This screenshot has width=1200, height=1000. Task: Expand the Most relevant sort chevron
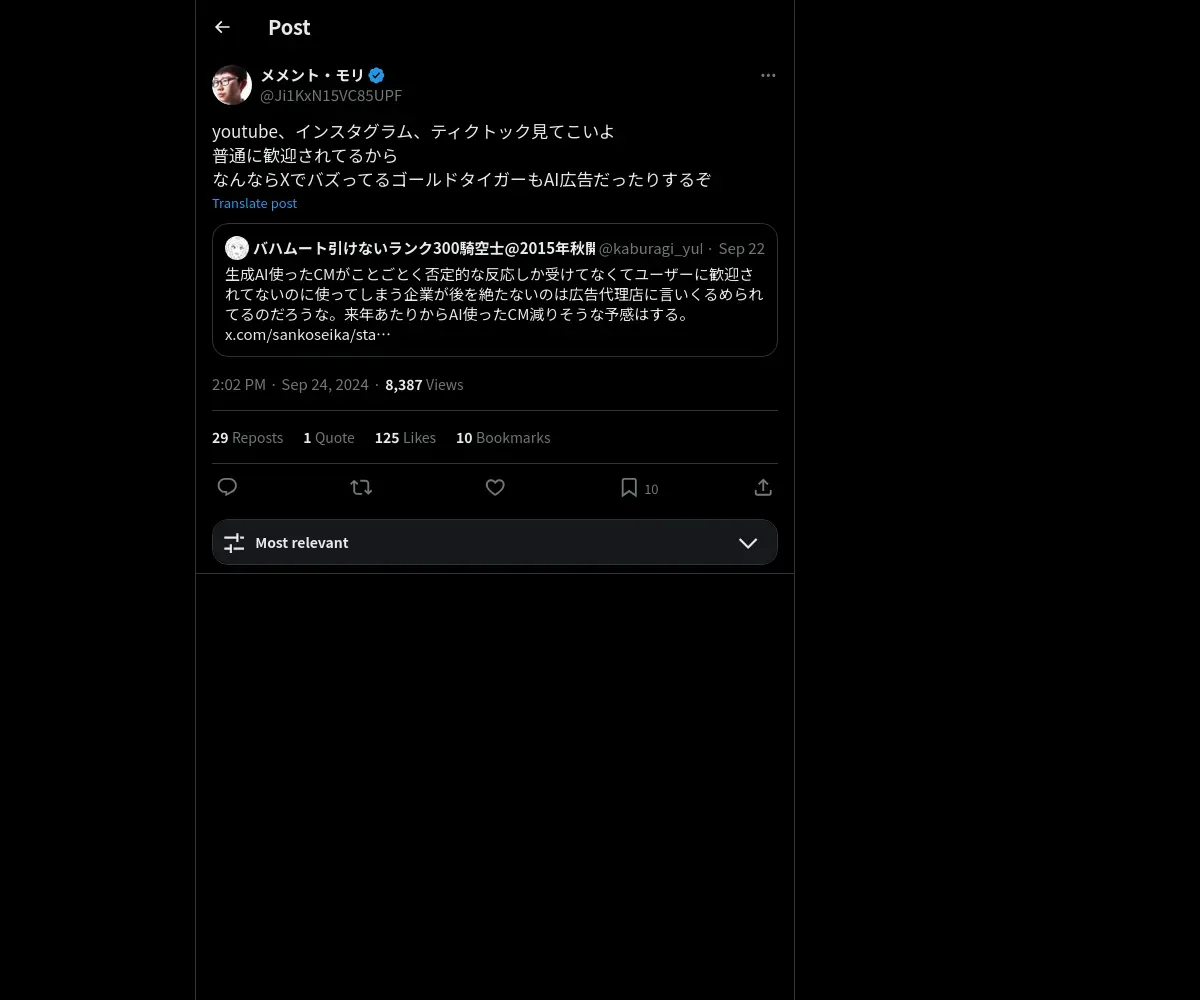[748, 543]
